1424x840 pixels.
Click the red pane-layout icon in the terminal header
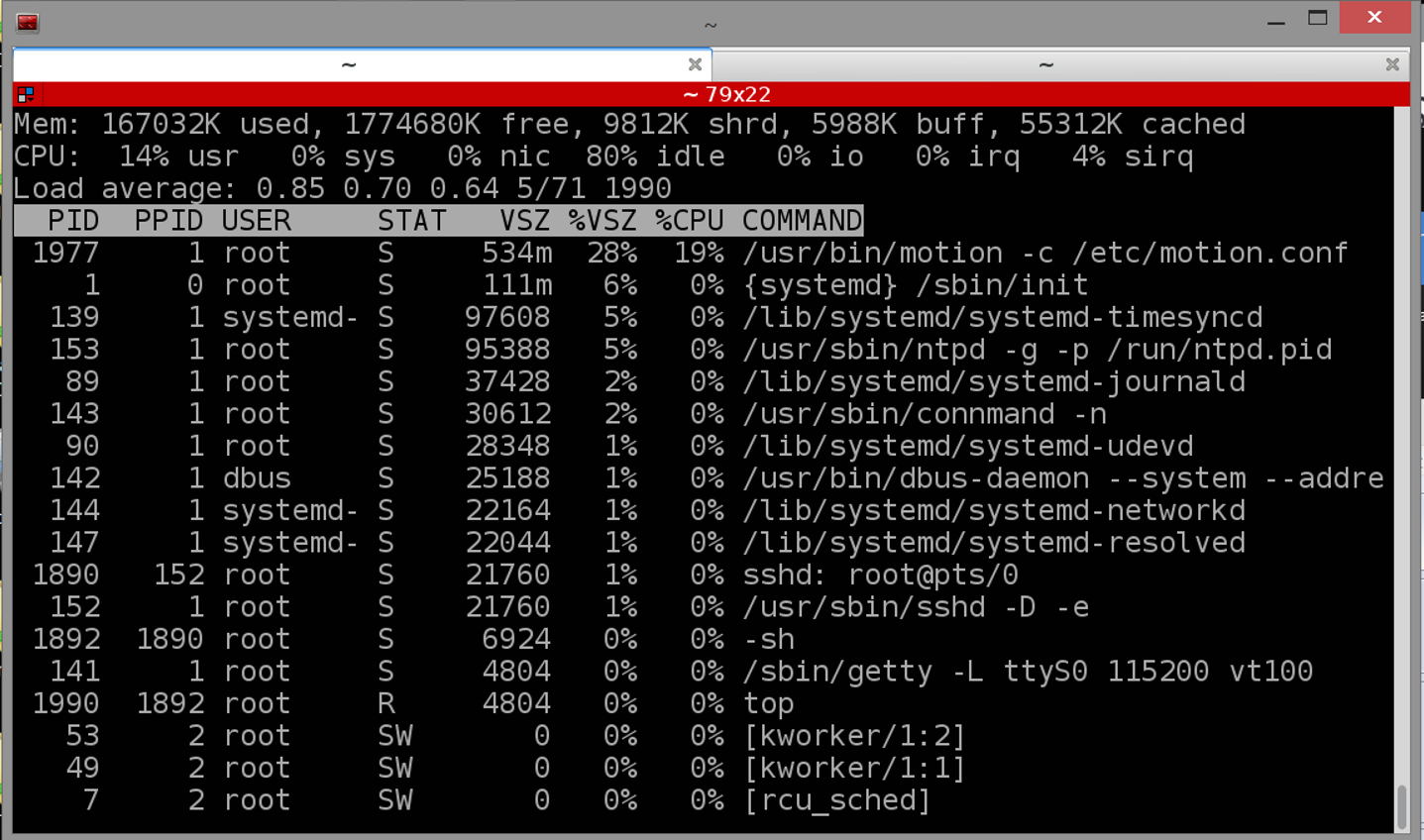click(x=26, y=94)
